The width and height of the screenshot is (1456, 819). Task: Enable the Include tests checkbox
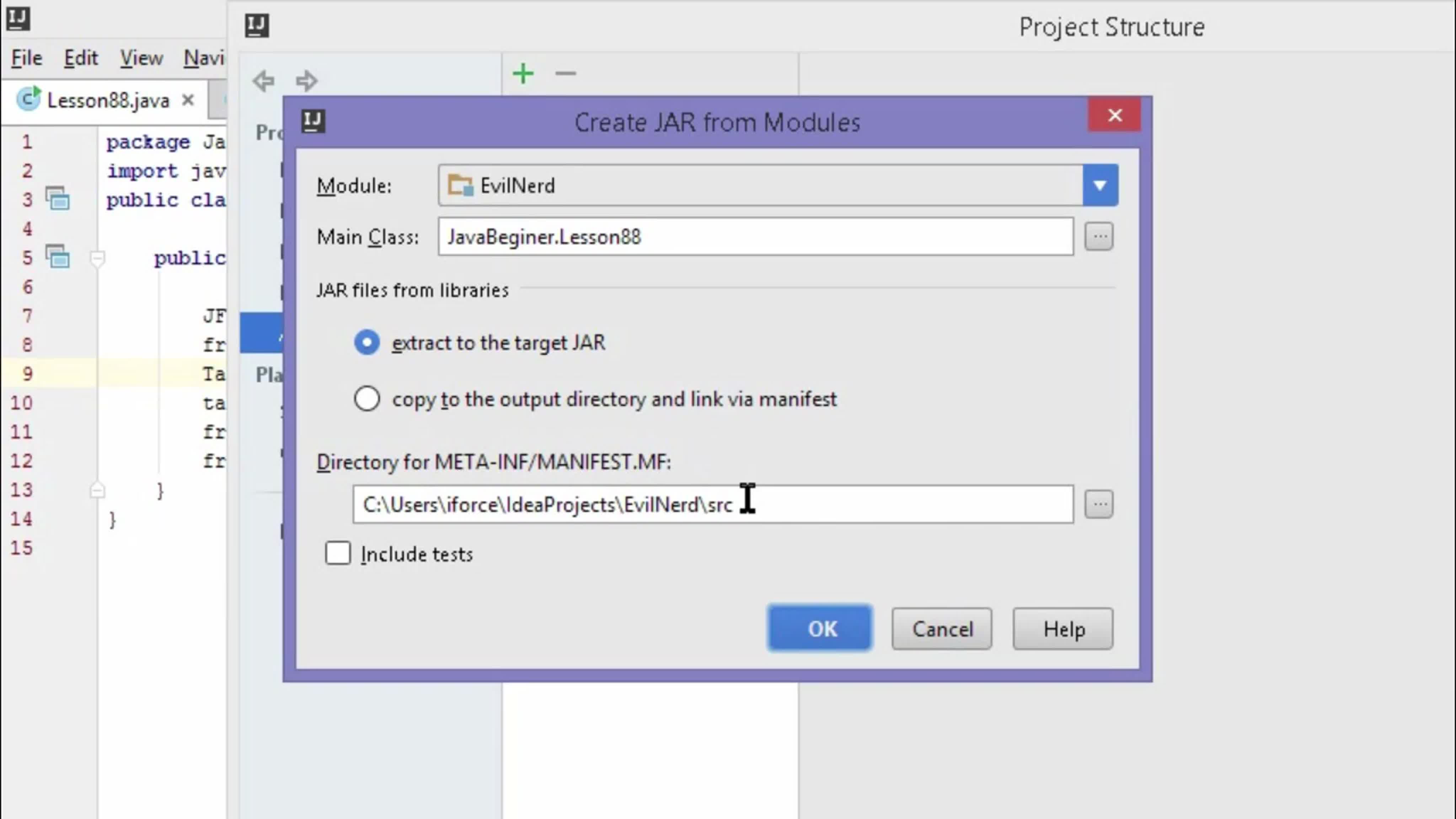[x=338, y=553]
